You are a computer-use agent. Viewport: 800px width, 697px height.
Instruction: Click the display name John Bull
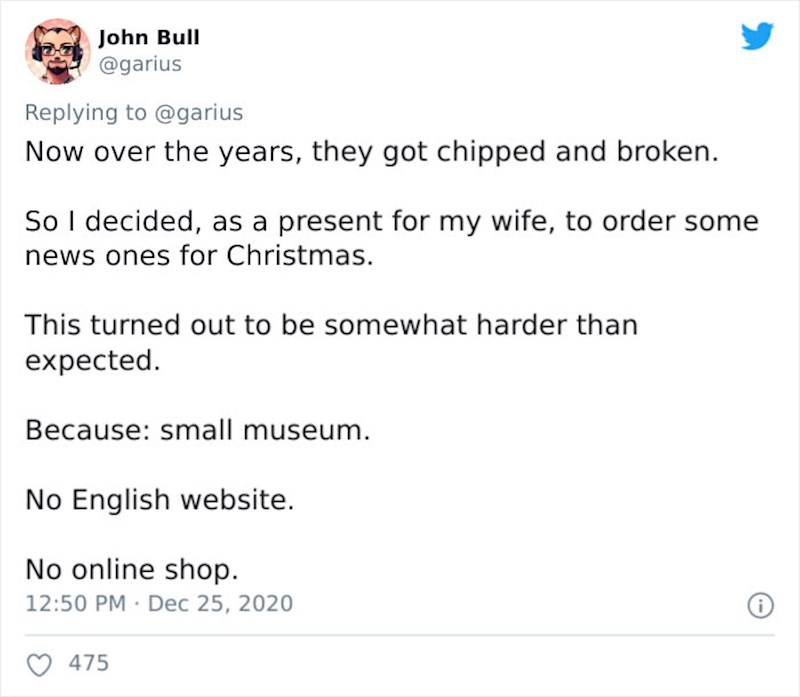(x=149, y=37)
